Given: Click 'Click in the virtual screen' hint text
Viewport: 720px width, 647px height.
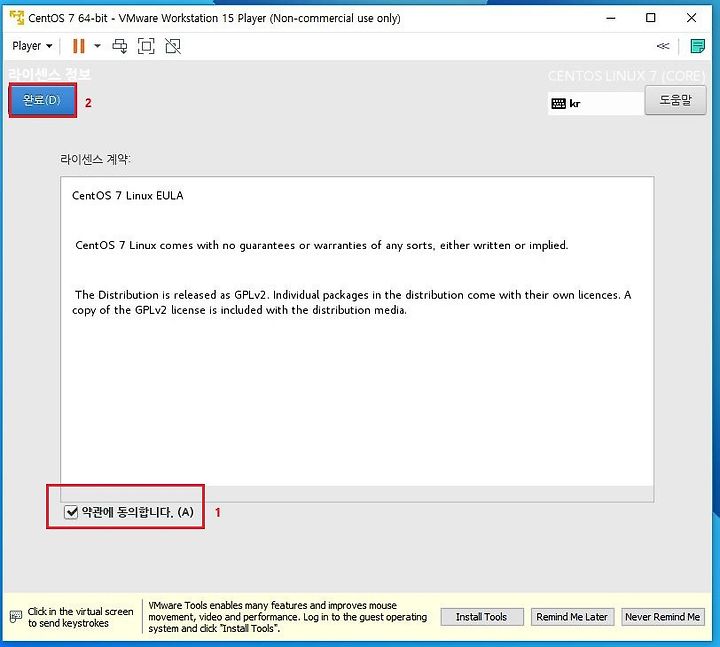Looking at the screenshot, I should (80, 617).
